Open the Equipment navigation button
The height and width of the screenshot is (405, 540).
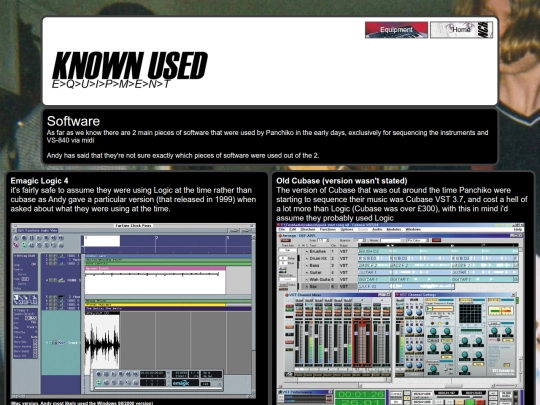pos(396,30)
